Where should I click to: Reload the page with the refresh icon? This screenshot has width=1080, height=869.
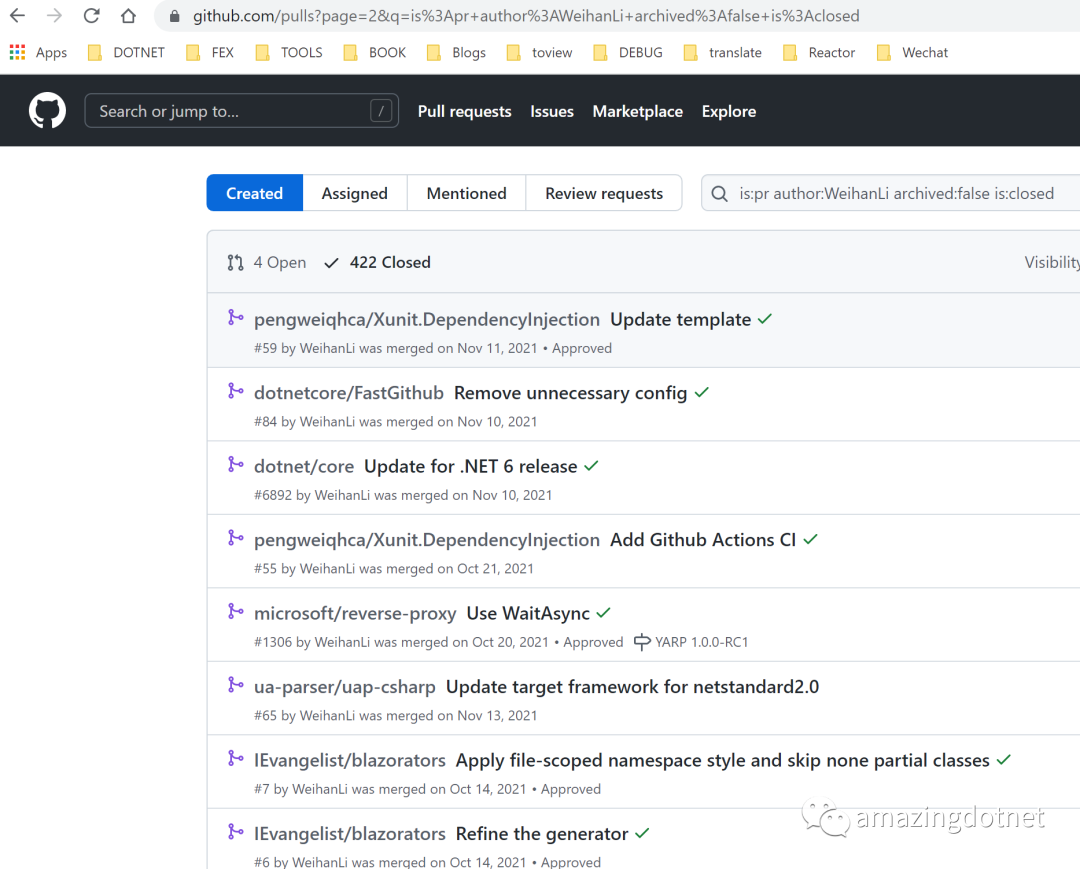(92, 15)
